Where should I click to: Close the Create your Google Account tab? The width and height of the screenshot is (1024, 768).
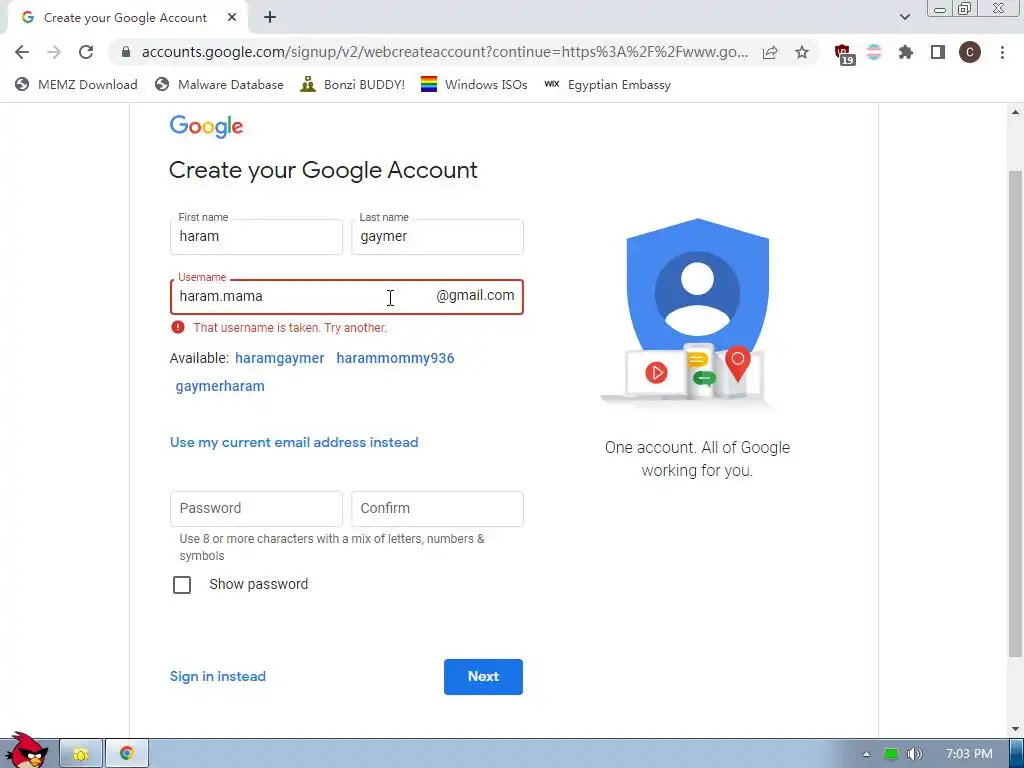pyautogui.click(x=232, y=18)
